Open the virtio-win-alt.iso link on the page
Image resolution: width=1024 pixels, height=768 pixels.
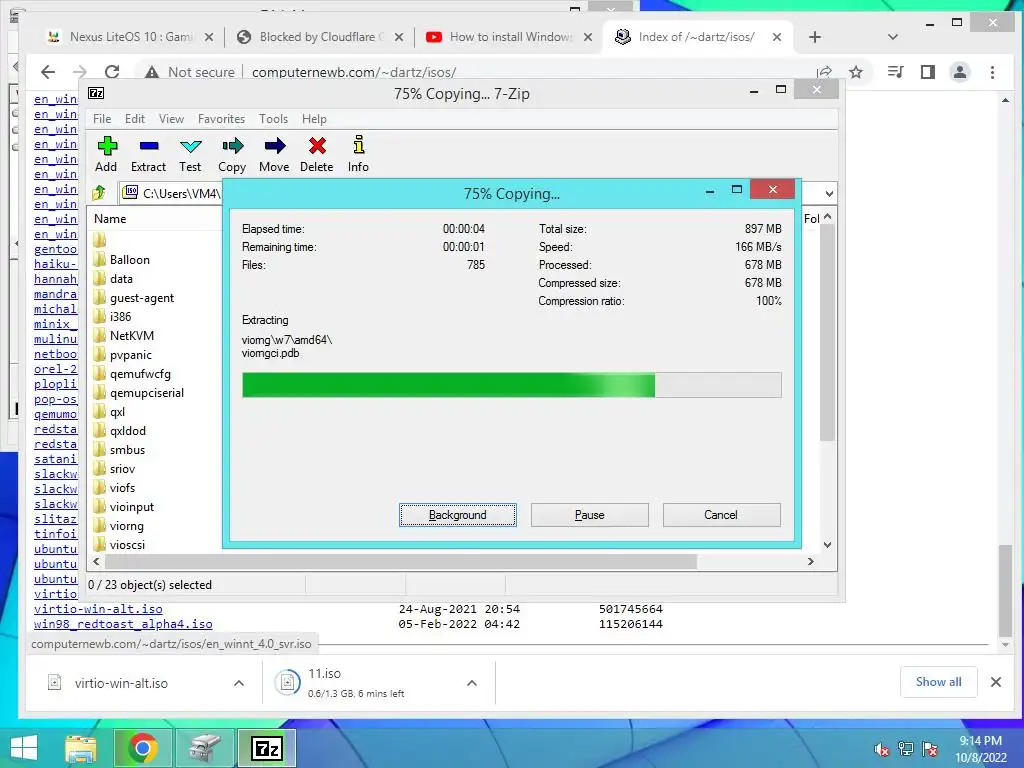pos(98,609)
